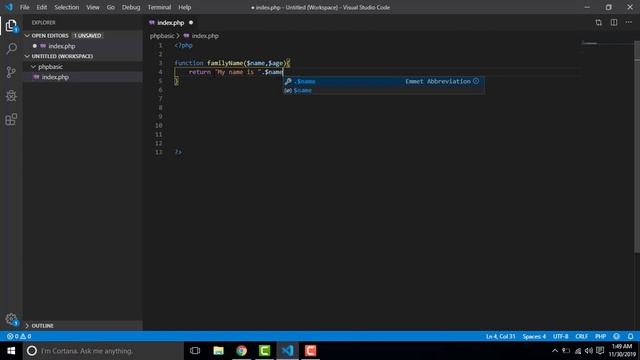640x360 pixels.
Task: Select index.php in the phpbasic folder
Action: [82, 77]
